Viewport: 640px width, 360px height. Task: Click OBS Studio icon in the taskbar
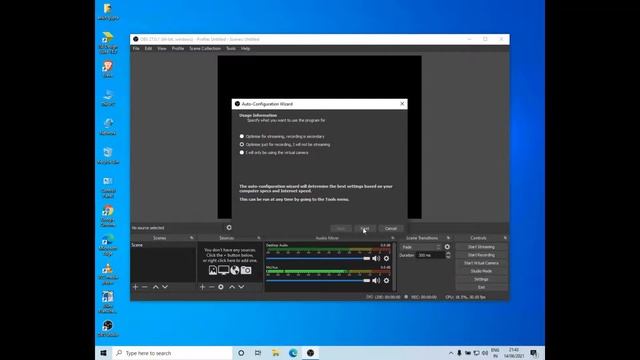pos(310,353)
